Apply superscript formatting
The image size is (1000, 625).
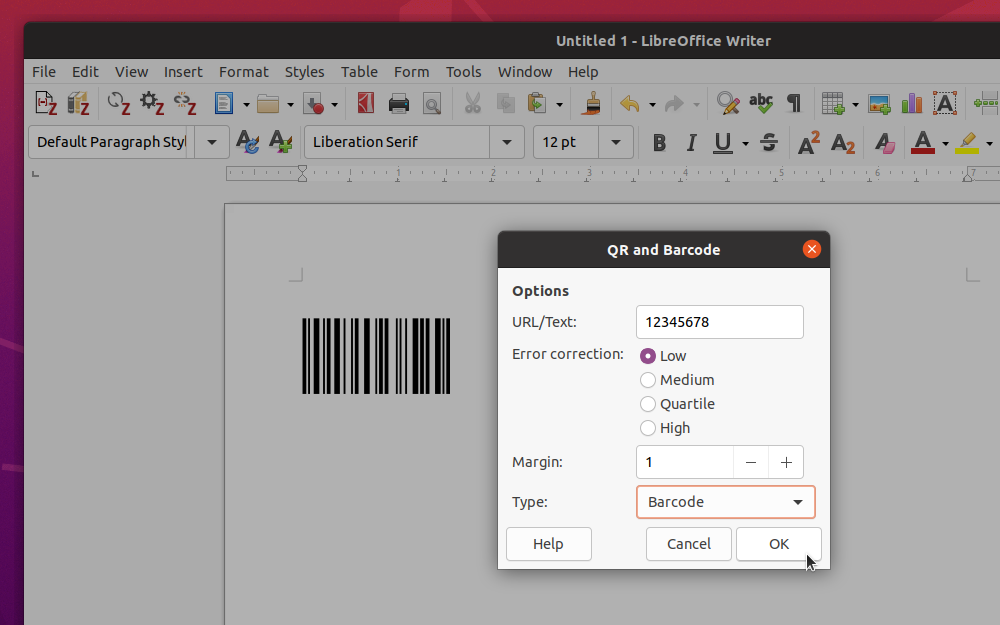[807, 143]
